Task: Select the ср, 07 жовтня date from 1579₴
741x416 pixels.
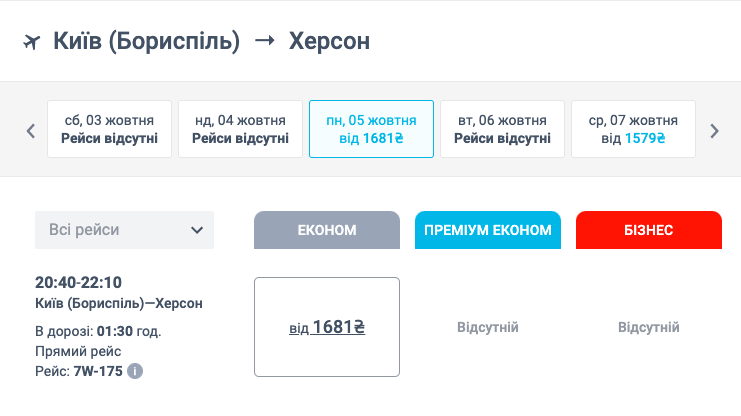Action: (633, 129)
